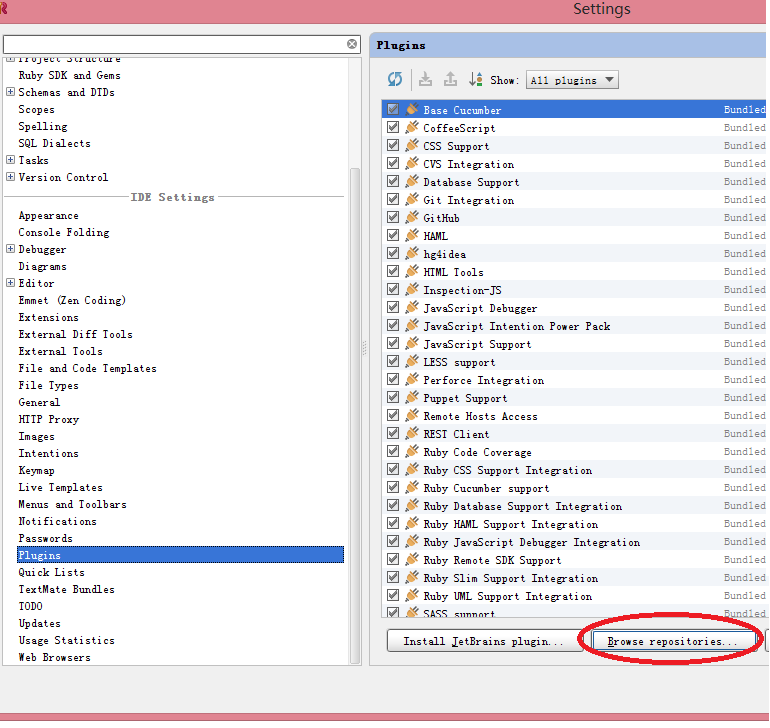Clear the settings search field icon
The width and height of the screenshot is (770, 728).
(x=352, y=44)
